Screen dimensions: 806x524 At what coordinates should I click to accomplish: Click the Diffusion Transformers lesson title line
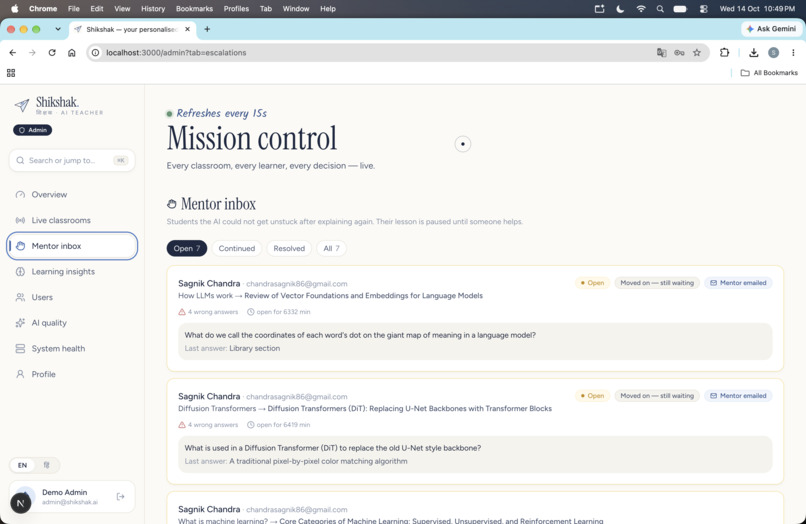(365, 408)
